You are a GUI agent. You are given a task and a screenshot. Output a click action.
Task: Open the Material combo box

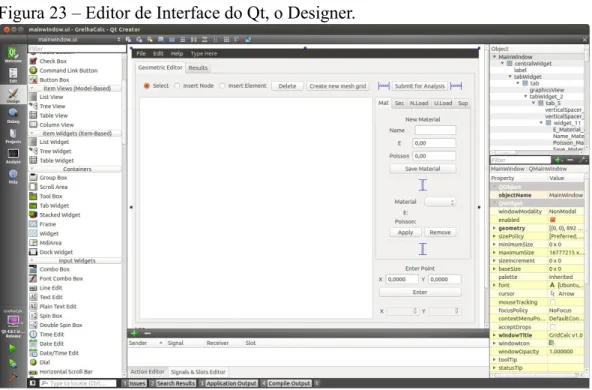[440, 202]
